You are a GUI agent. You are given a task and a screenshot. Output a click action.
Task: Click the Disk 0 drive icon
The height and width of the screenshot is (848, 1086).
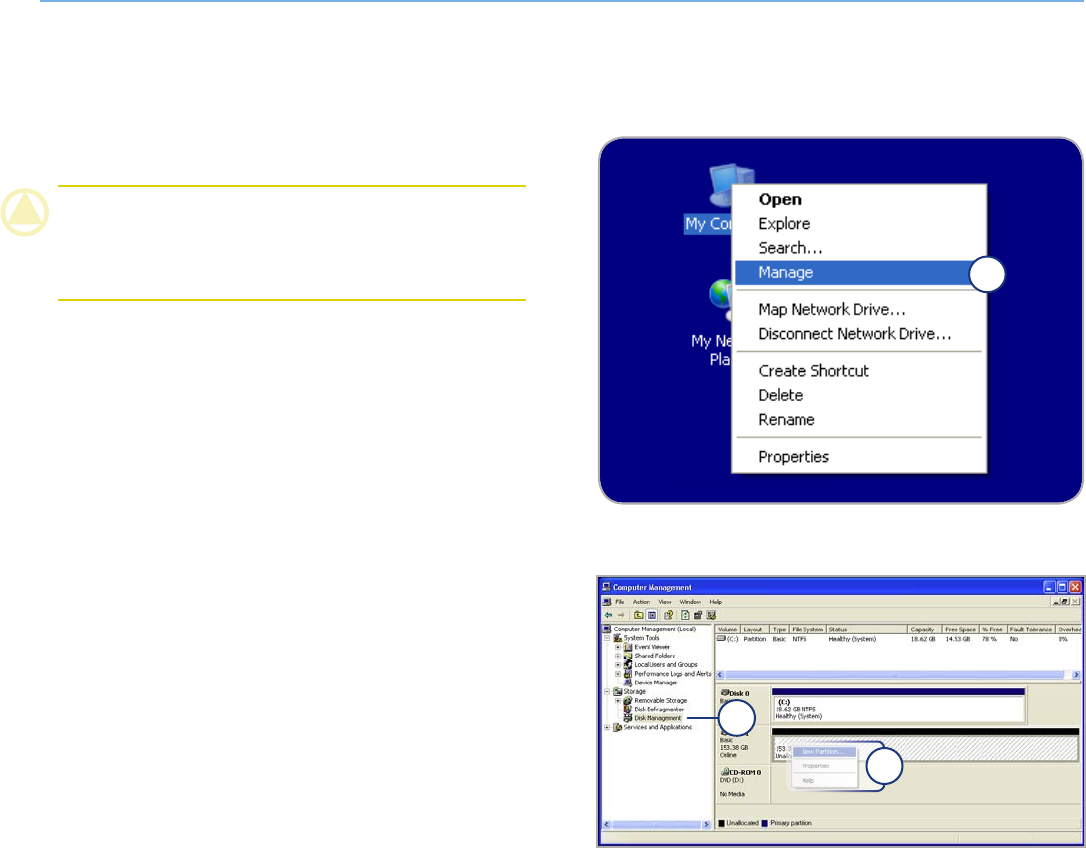(x=724, y=693)
